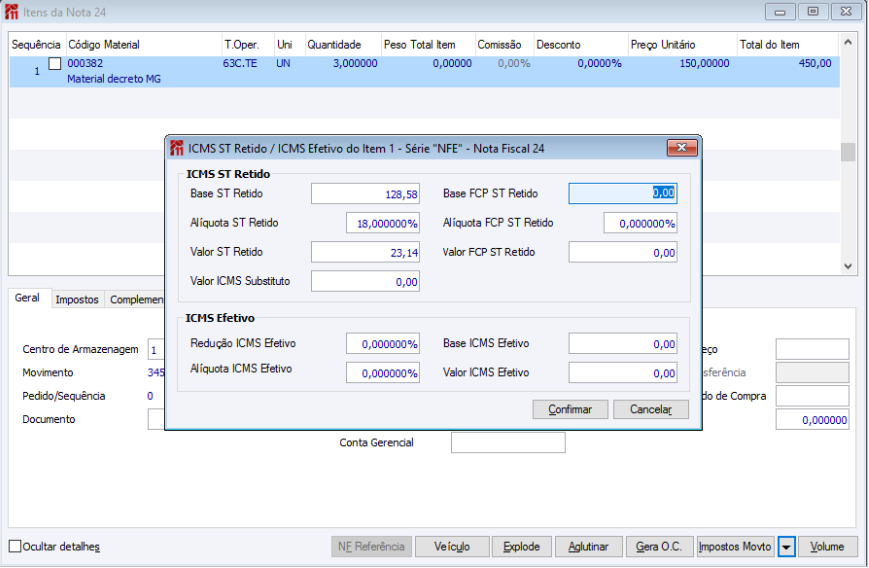Screen dimensions: 869x568
Task: Click the icon in the ICMS ST Retido dialog title
Action: pos(177,148)
